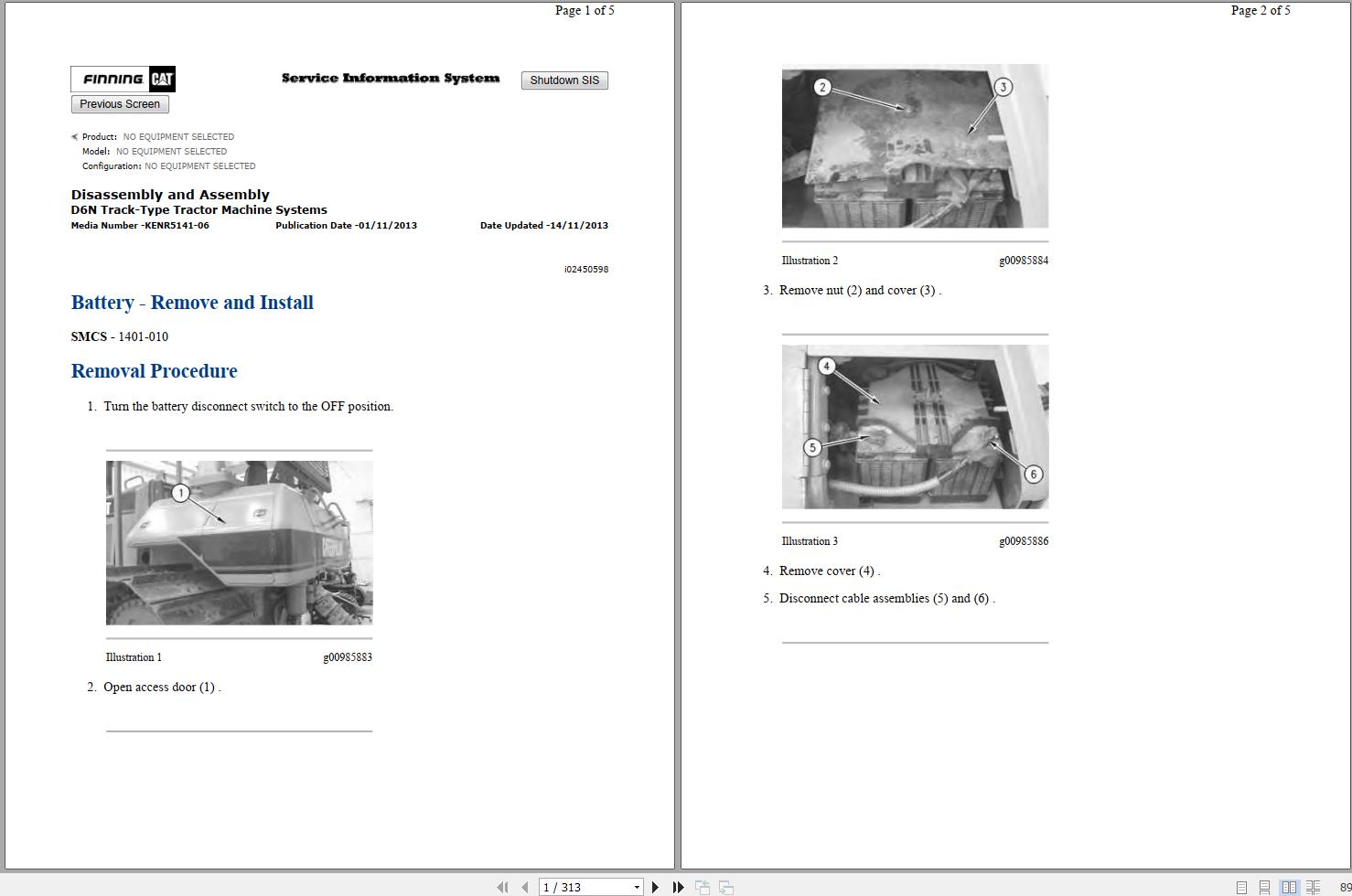Click D6N Track-Type Tractor Machine Systems
Viewport: 1352px width, 896px height.
(199, 210)
